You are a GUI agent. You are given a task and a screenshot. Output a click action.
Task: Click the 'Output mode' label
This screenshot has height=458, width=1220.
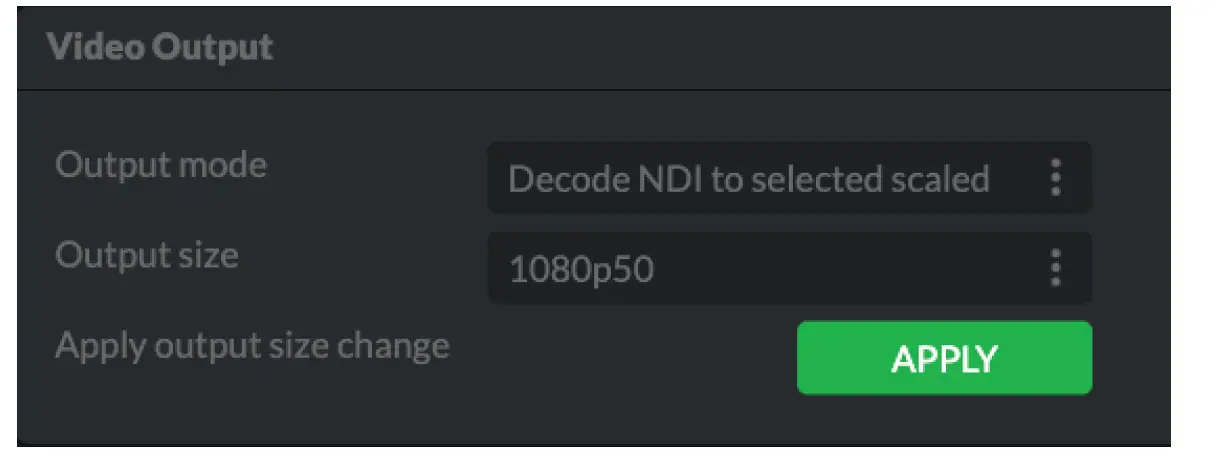tap(161, 165)
